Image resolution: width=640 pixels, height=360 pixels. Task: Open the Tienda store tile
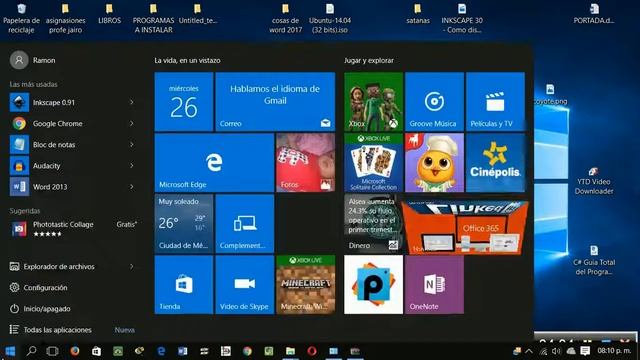tap(184, 284)
